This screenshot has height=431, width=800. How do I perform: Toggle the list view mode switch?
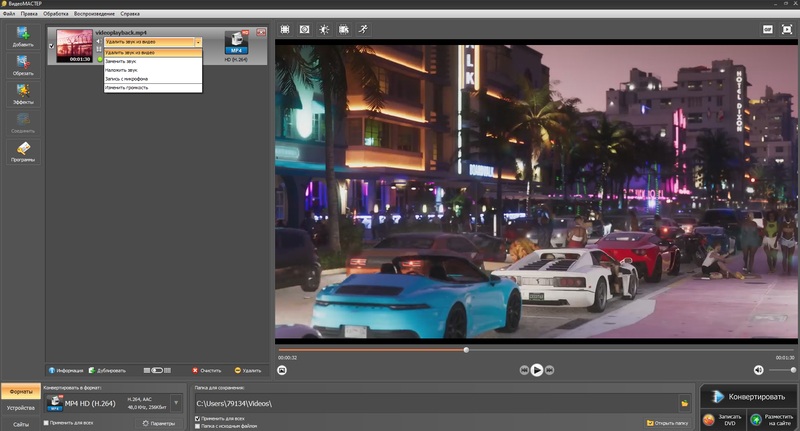(x=157, y=370)
